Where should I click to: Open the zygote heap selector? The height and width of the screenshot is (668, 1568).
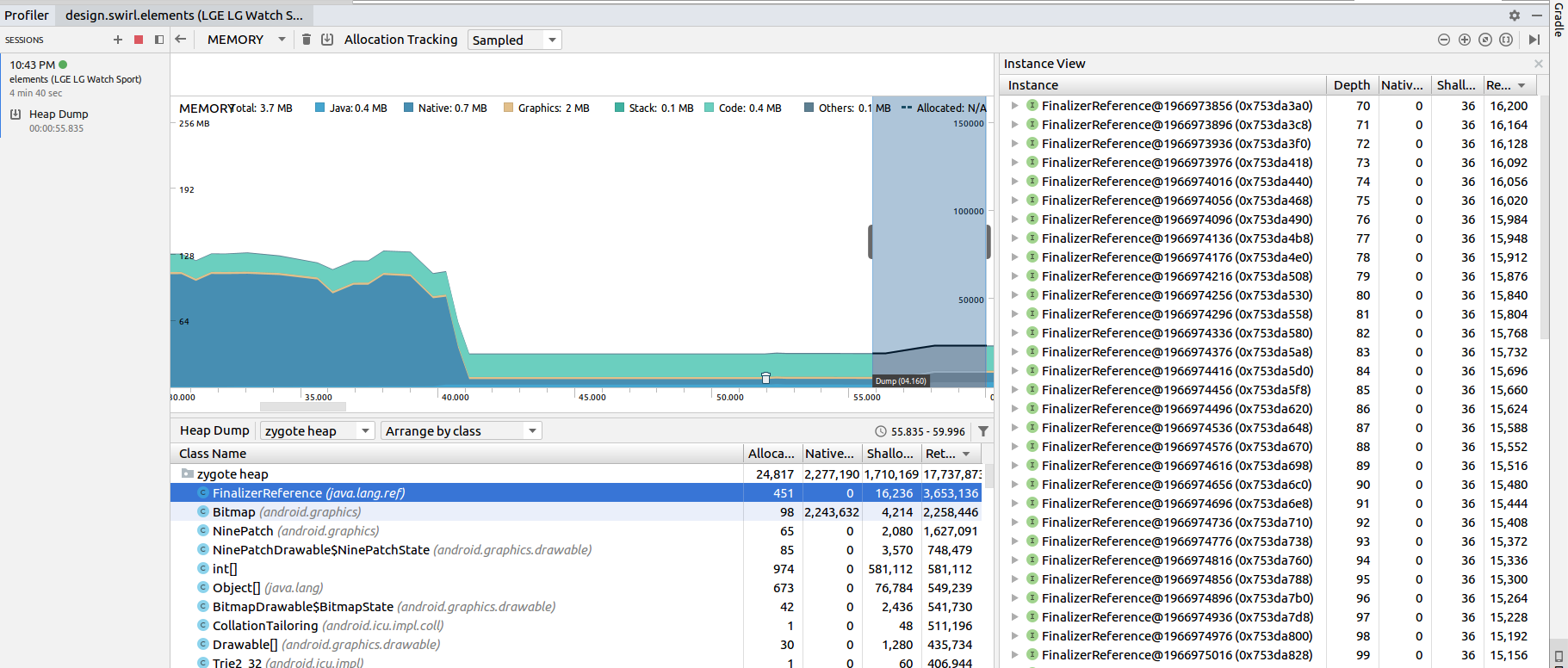[317, 430]
